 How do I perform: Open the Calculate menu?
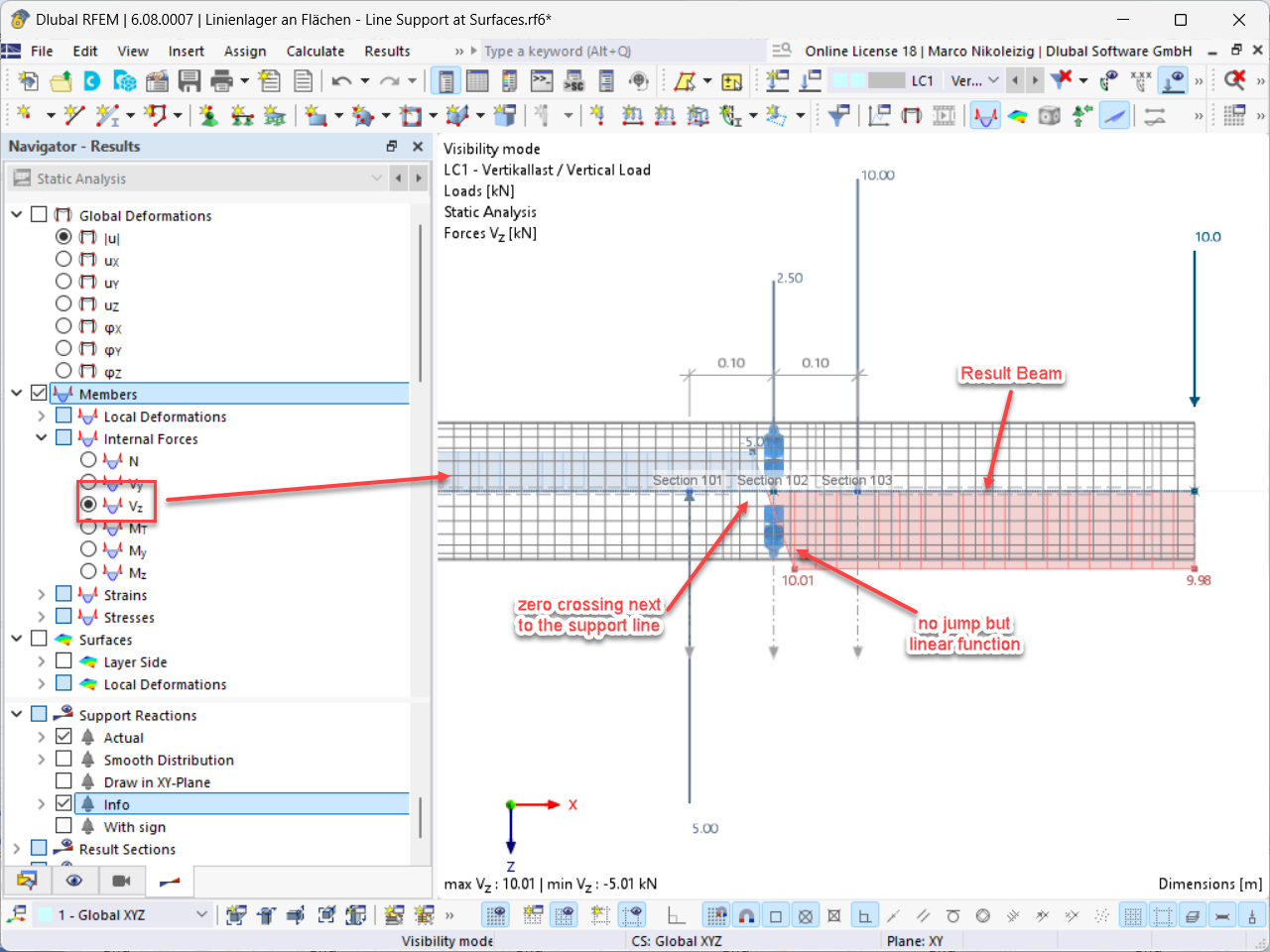point(316,51)
